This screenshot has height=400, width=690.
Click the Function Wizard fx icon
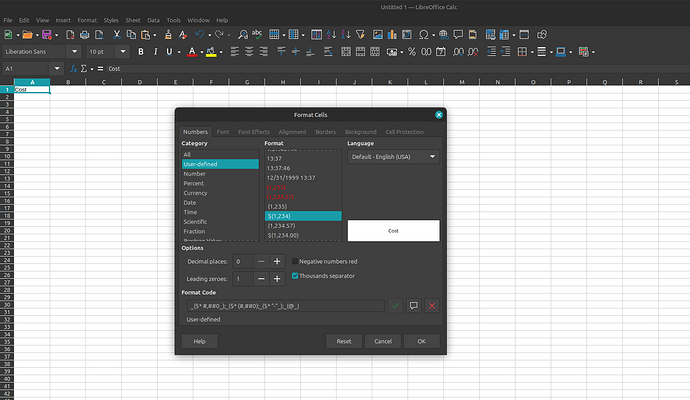pos(72,68)
